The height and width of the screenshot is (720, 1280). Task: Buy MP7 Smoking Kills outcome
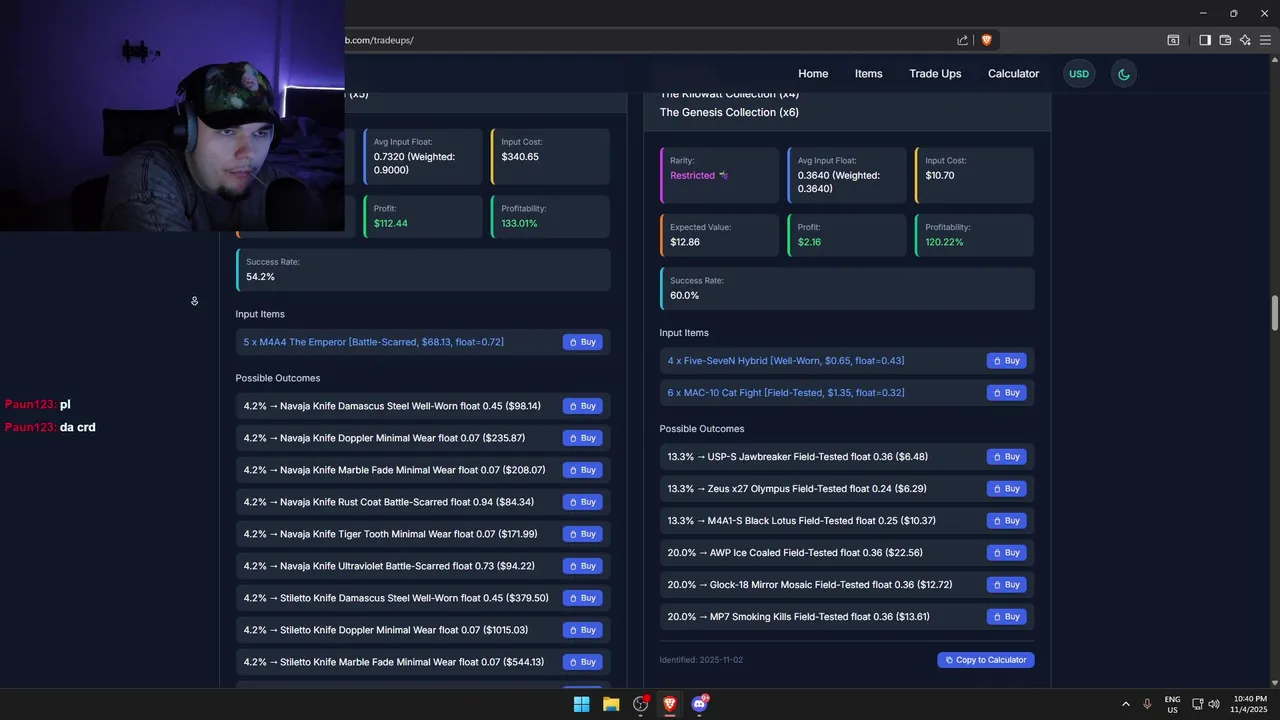tap(1007, 617)
